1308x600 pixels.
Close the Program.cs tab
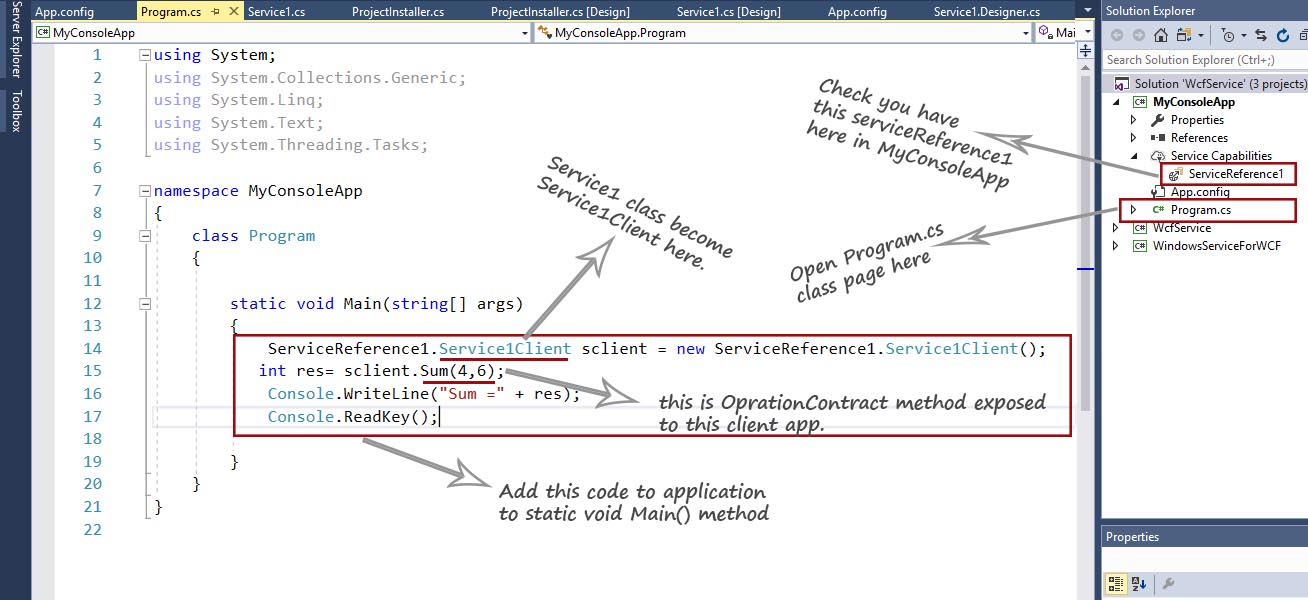point(233,12)
